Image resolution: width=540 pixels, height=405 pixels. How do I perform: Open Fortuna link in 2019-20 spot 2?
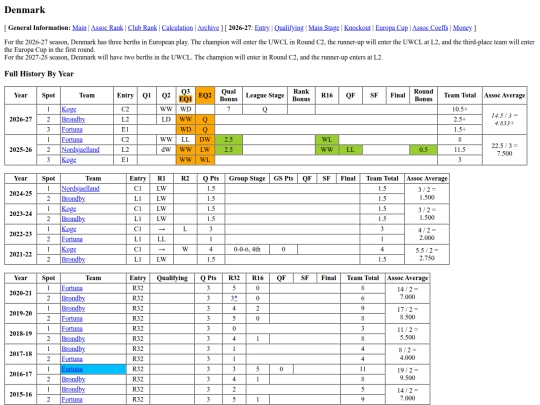(x=72, y=318)
